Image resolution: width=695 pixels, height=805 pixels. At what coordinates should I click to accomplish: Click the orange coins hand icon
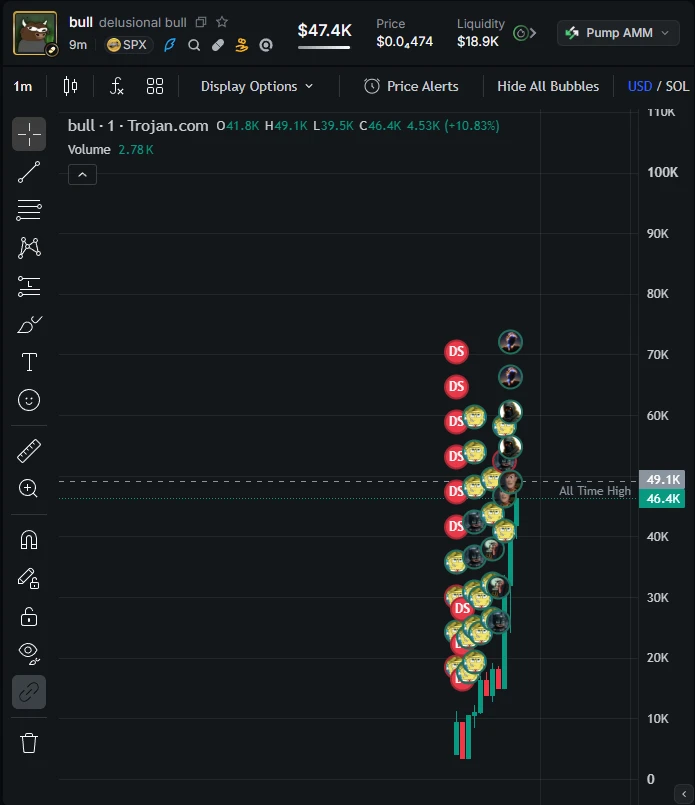242,45
